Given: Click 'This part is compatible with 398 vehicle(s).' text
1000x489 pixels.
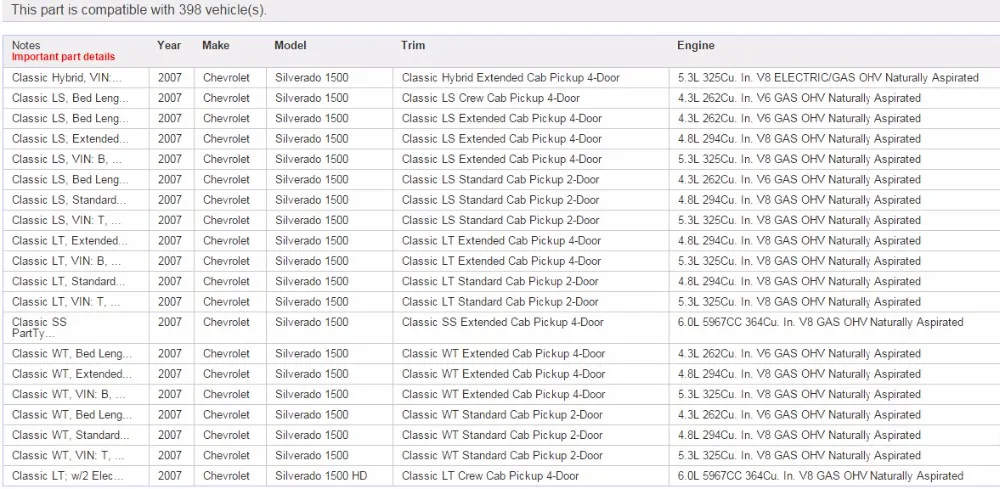Looking at the screenshot, I should pyautogui.click(x=139, y=10).
